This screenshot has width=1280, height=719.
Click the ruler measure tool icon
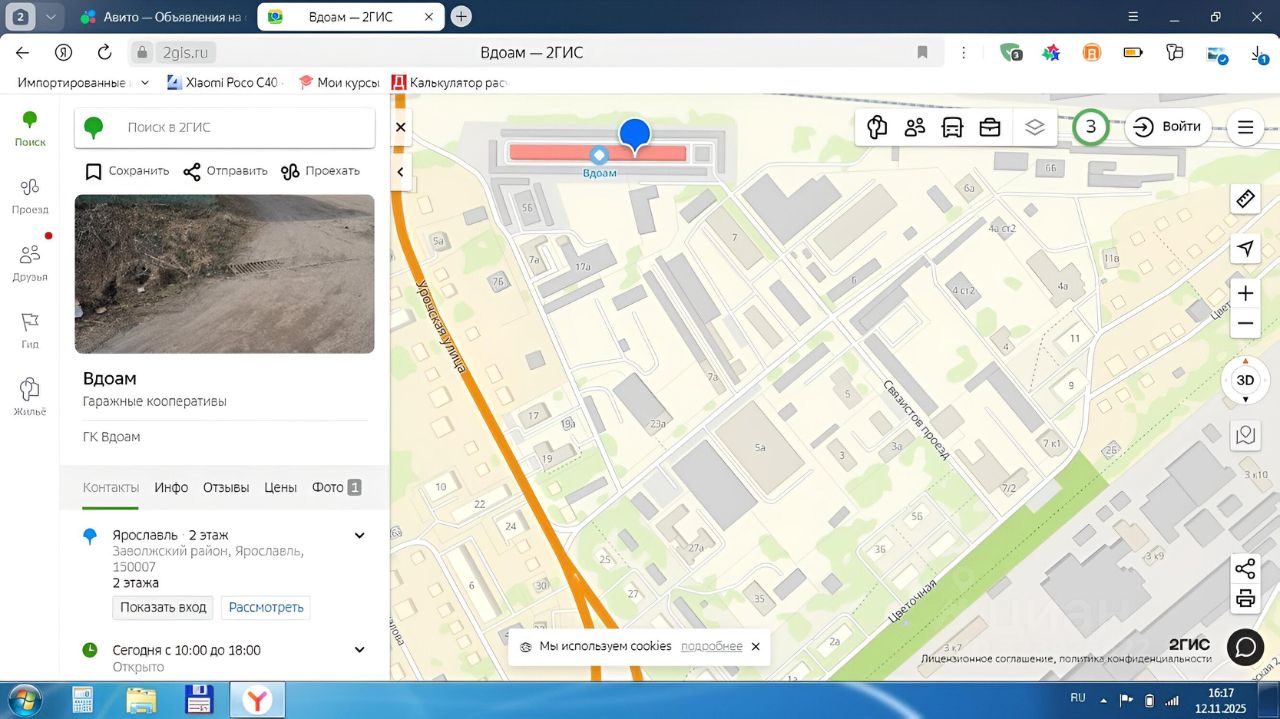tap(1245, 199)
